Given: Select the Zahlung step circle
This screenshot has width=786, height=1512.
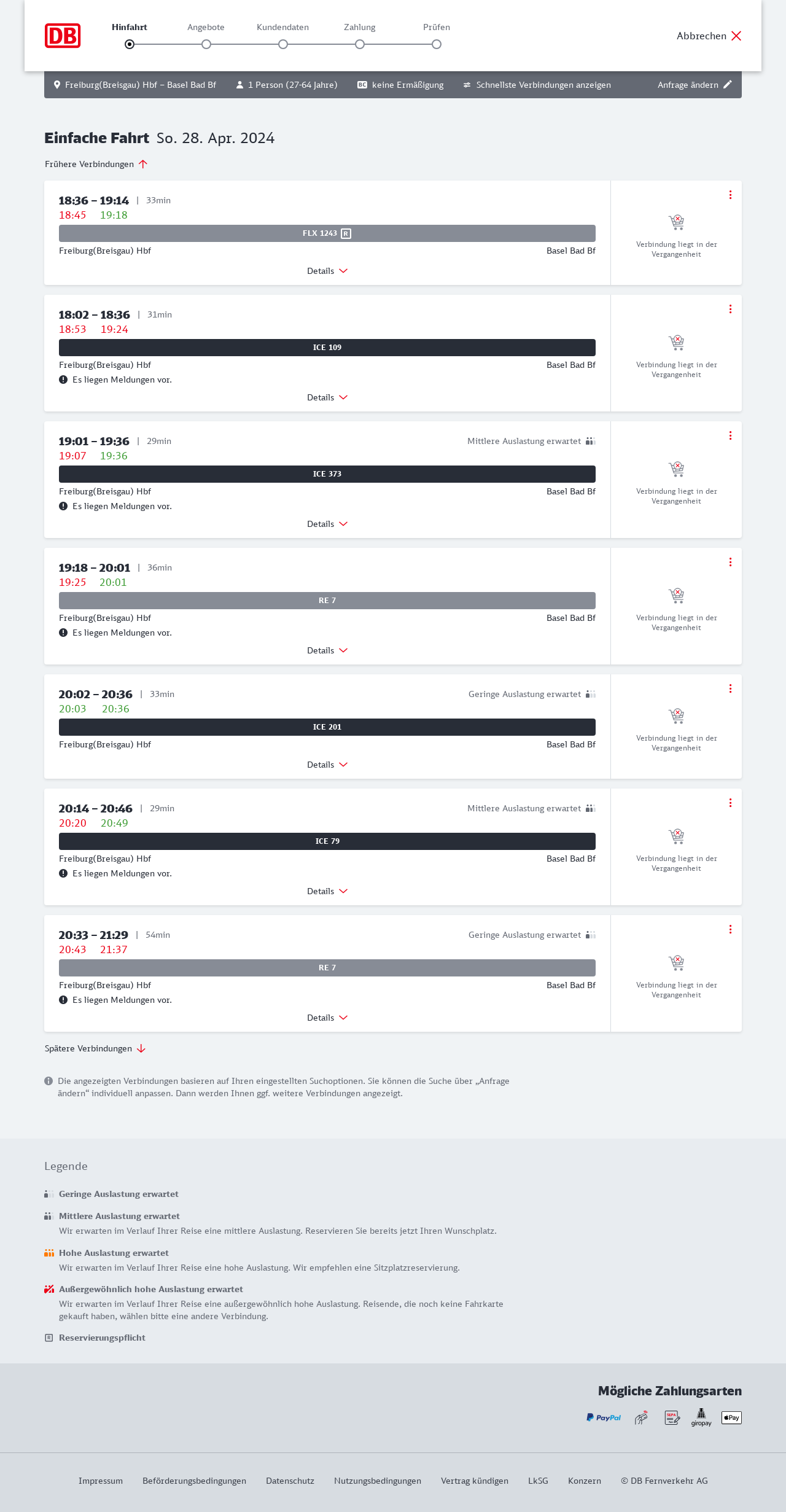Looking at the screenshot, I should click(360, 44).
